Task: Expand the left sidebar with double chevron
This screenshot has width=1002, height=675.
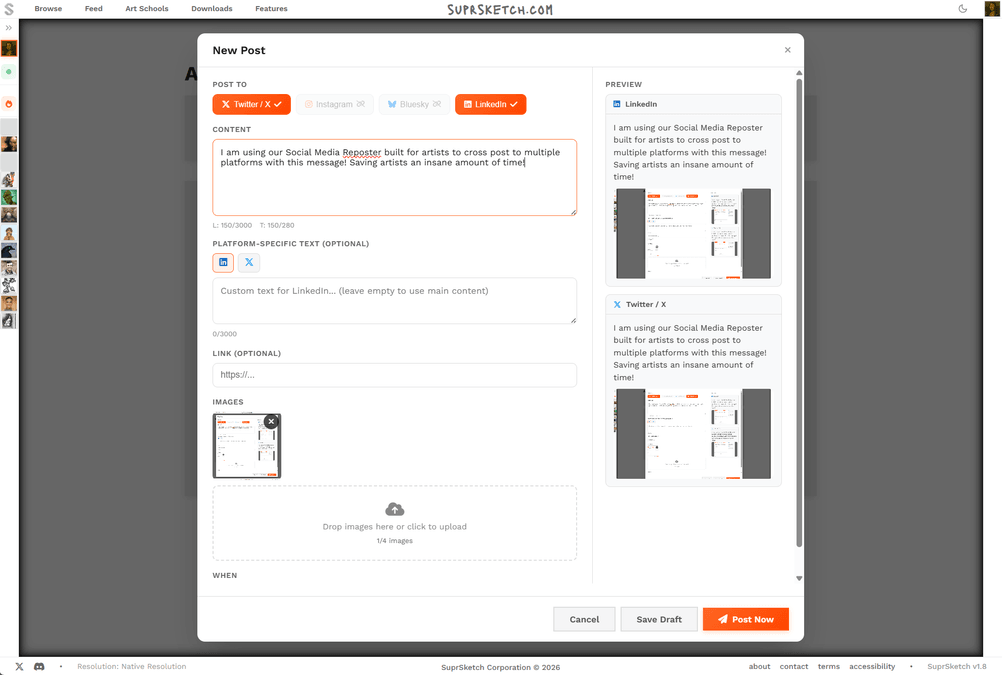Action: [9, 28]
